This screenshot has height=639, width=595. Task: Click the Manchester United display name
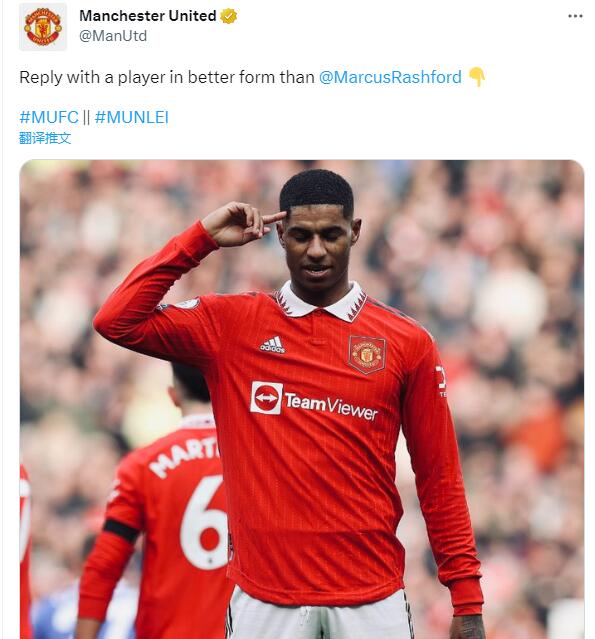tap(148, 16)
